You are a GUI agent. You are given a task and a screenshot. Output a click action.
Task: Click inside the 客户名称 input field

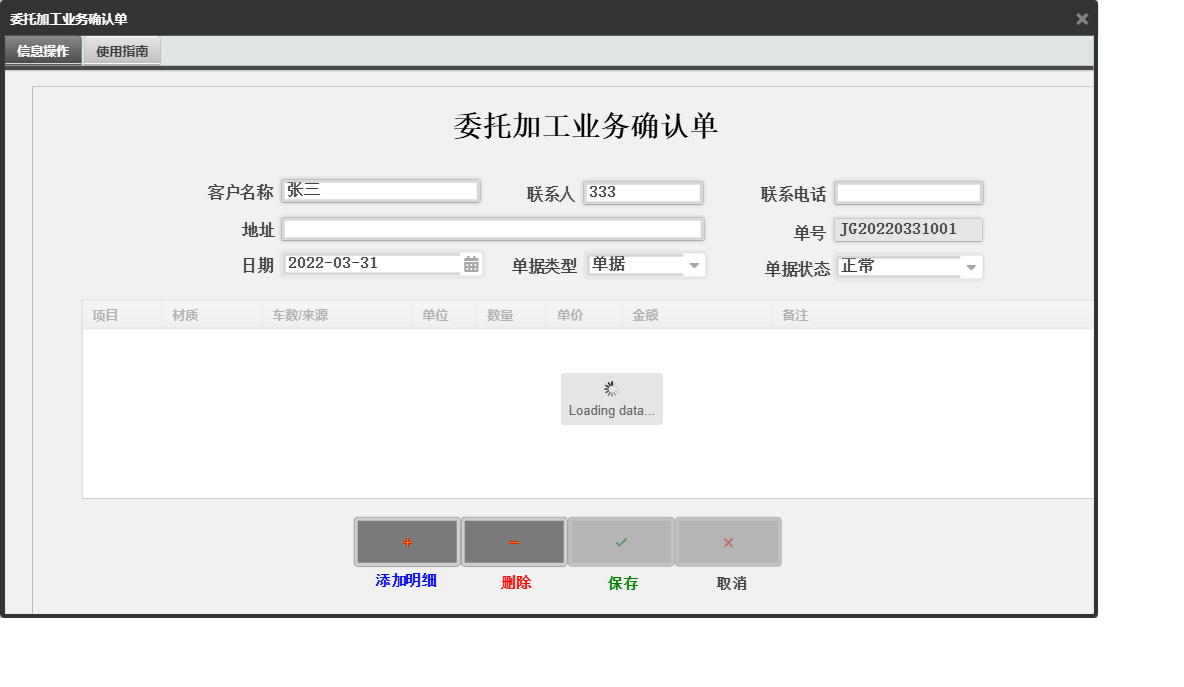pos(380,191)
